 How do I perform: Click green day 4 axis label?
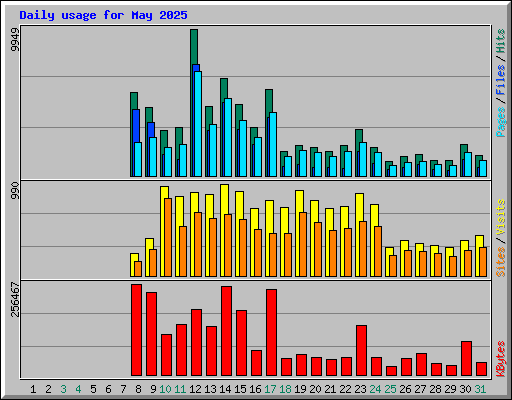[78, 389]
